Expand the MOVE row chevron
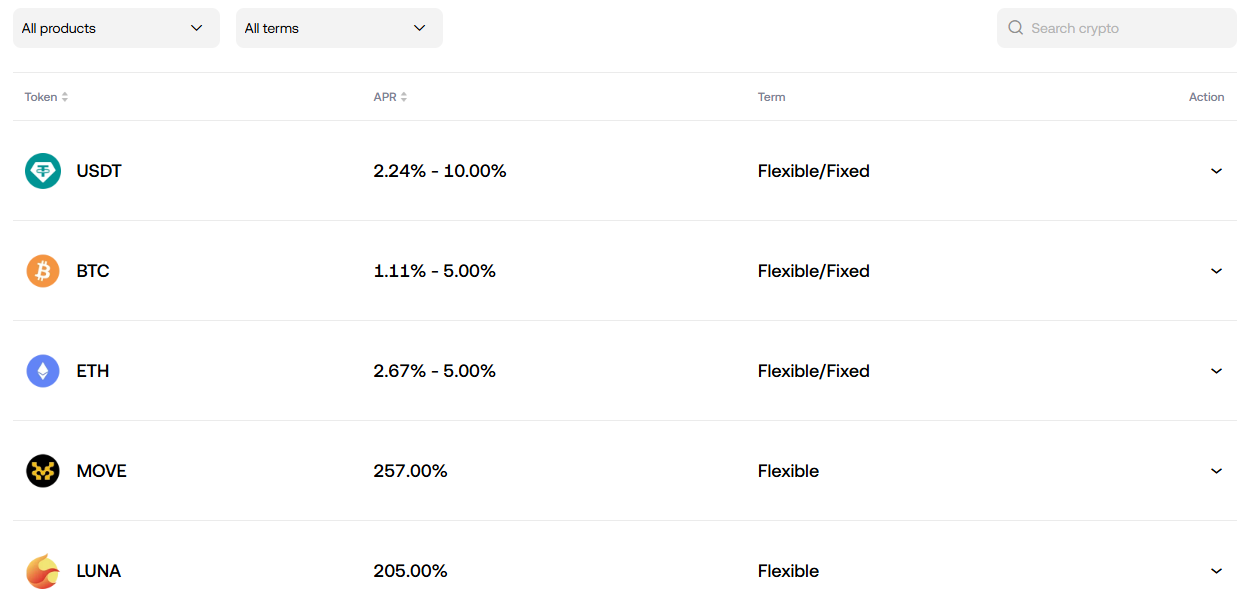Screen dimensions: 1260x600 [1216, 471]
